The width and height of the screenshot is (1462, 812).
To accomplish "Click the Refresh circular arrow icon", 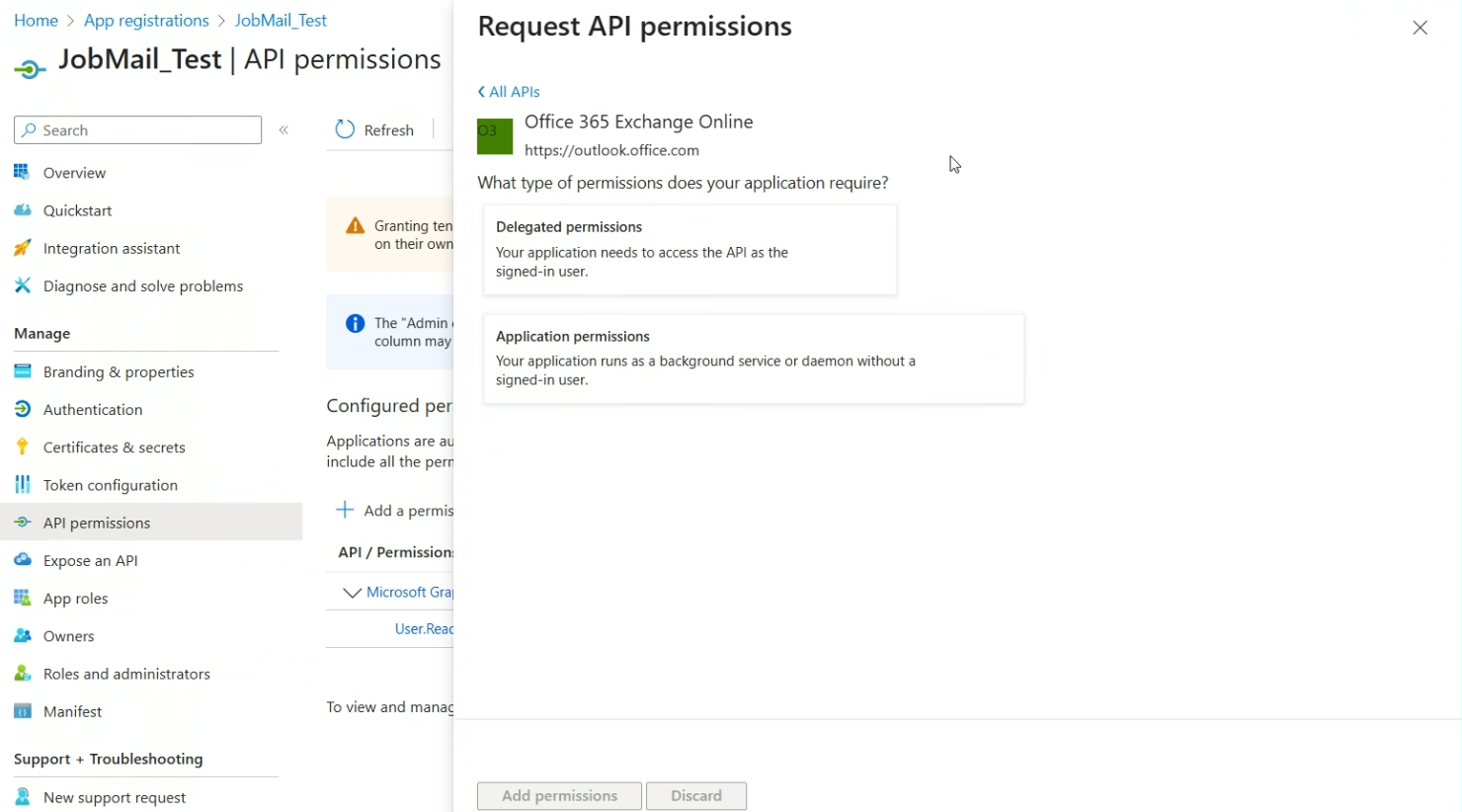I will click(345, 129).
